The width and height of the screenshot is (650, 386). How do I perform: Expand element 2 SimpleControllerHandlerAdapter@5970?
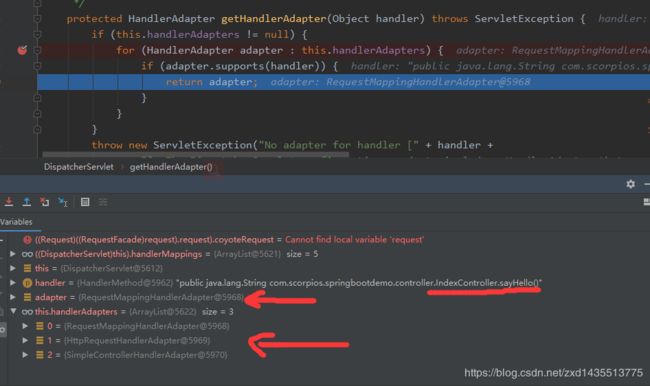click(25, 355)
